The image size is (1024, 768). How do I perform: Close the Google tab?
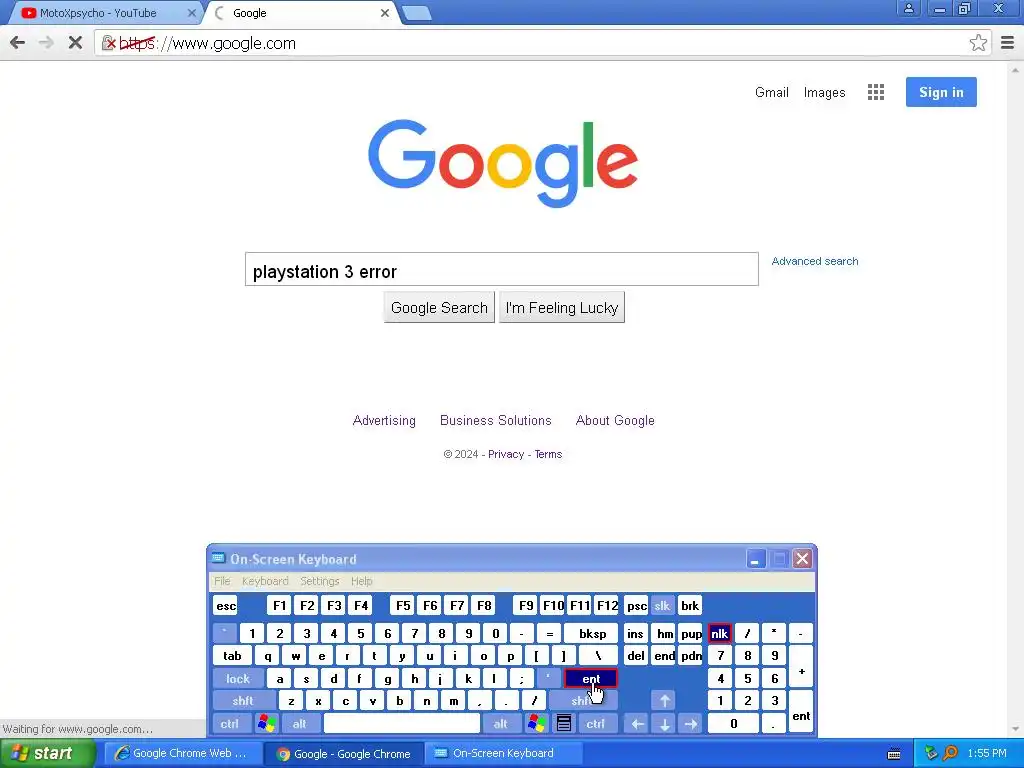coord(385,12)
